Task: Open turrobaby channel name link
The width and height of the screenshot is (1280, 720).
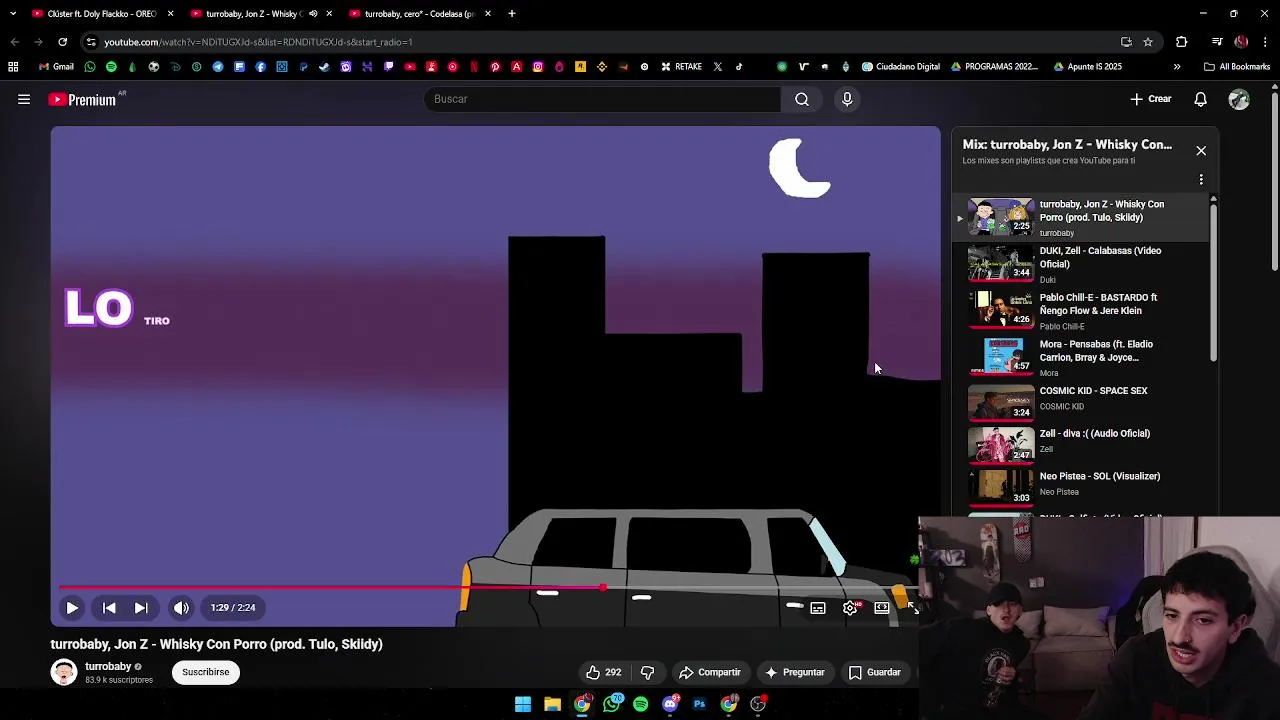Action: click(108, 666)
